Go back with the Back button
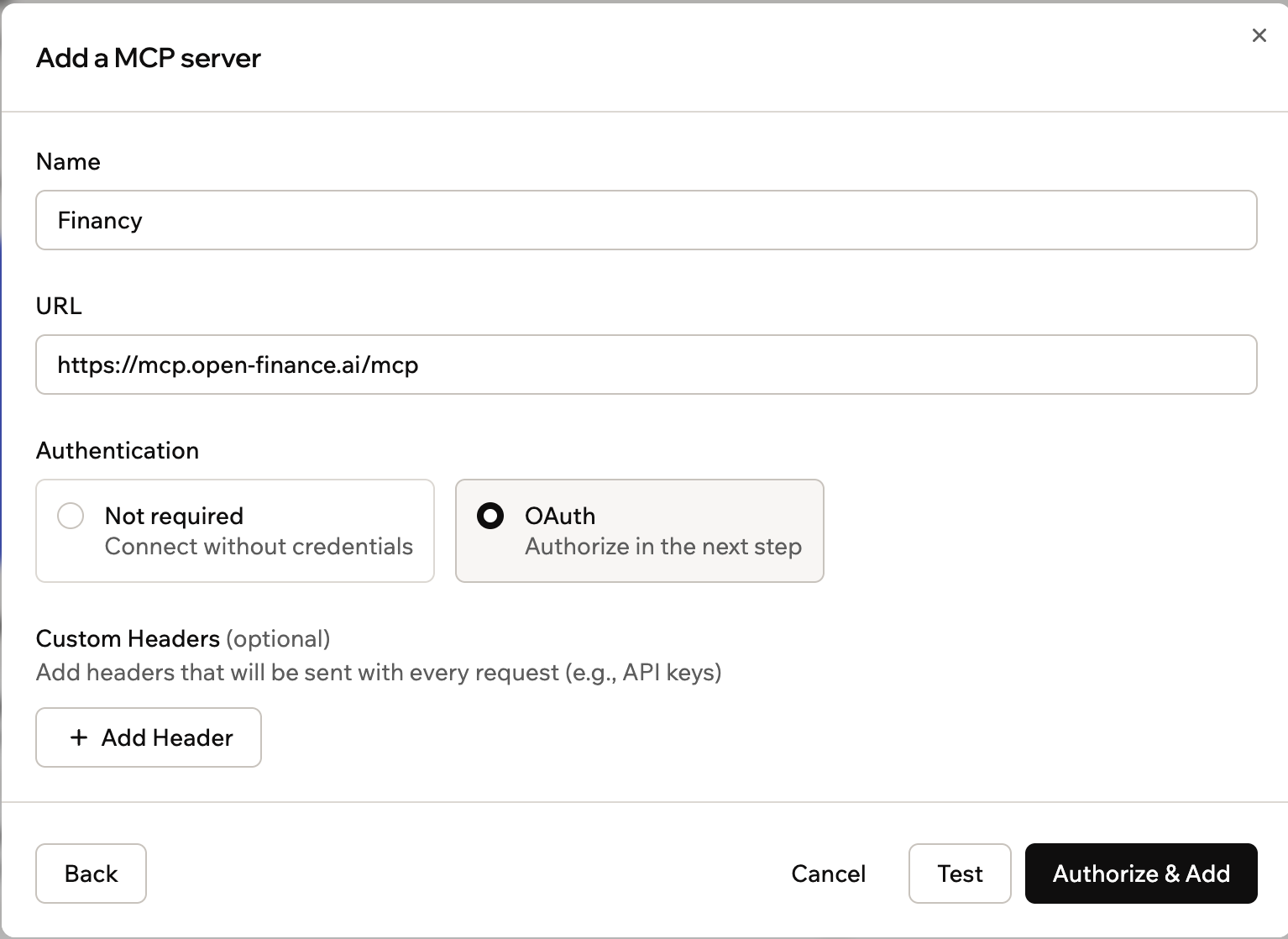Screen dimensions: 1288x939 click(91, 873)
